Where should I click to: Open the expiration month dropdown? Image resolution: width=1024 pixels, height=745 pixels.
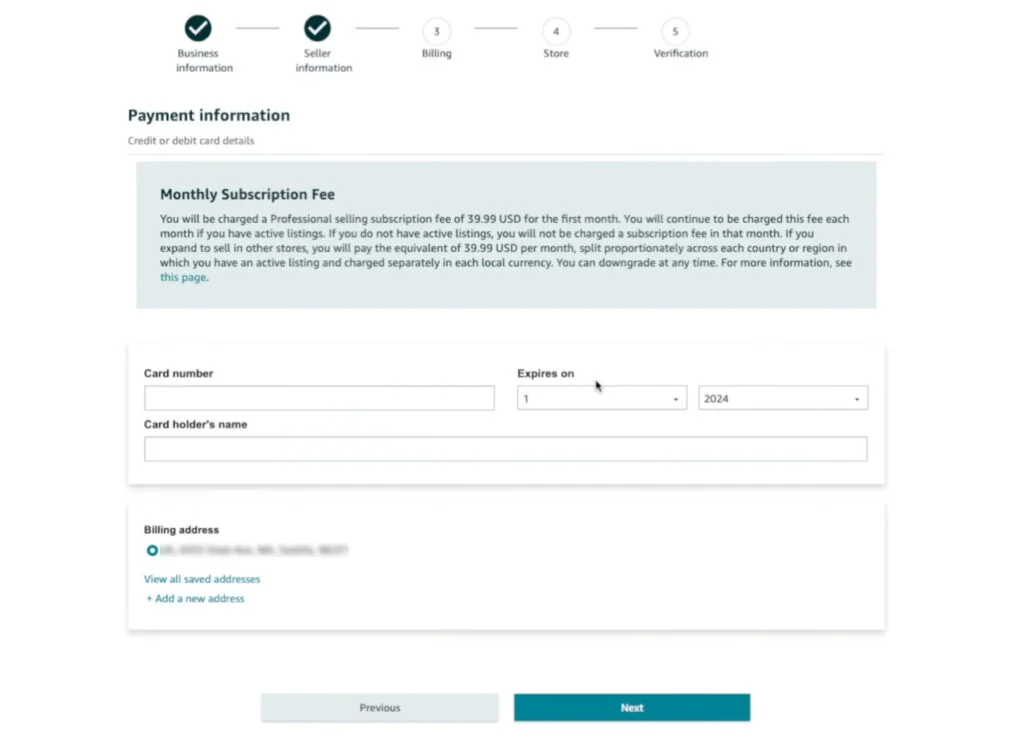pyautogui.click(x=600, y=397)
